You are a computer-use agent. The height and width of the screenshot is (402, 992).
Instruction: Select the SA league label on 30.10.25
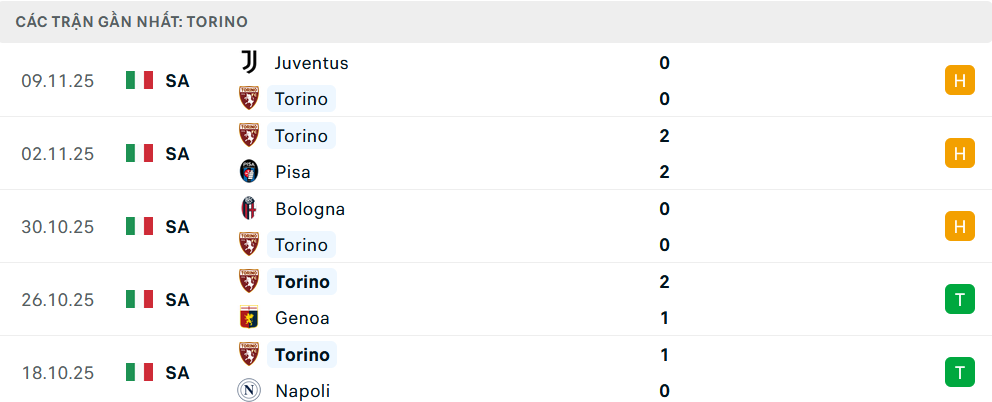click(177, 227)
